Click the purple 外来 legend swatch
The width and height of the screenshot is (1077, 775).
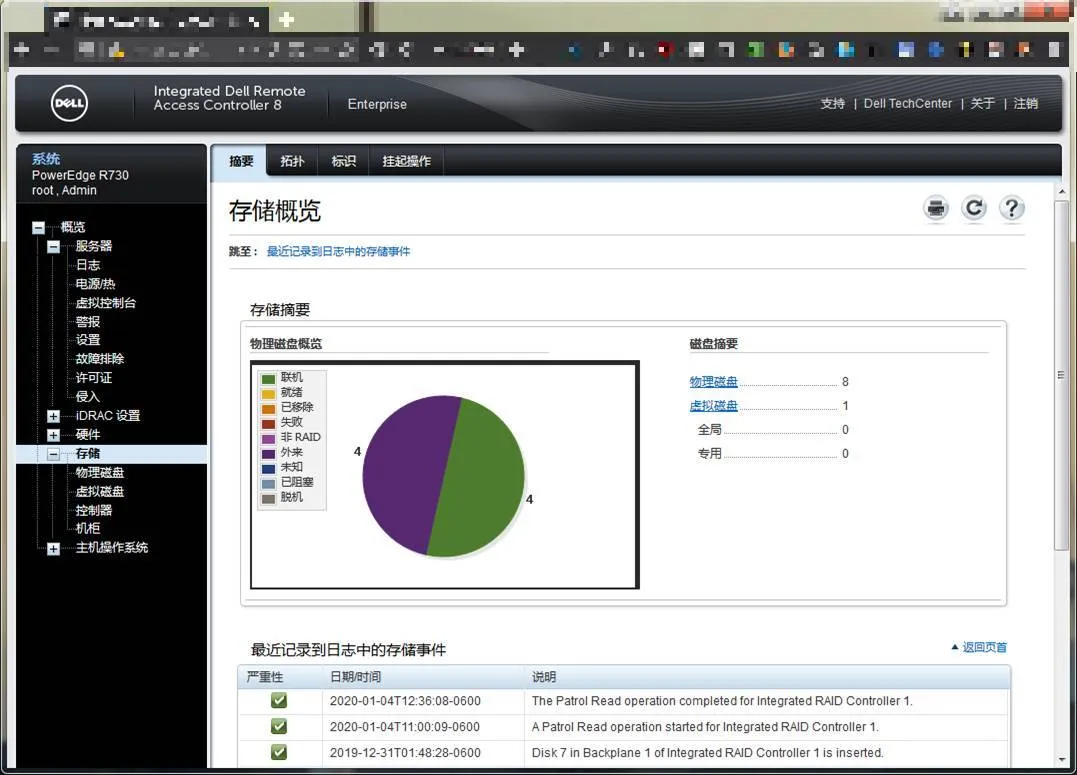(x=269, y=453)
